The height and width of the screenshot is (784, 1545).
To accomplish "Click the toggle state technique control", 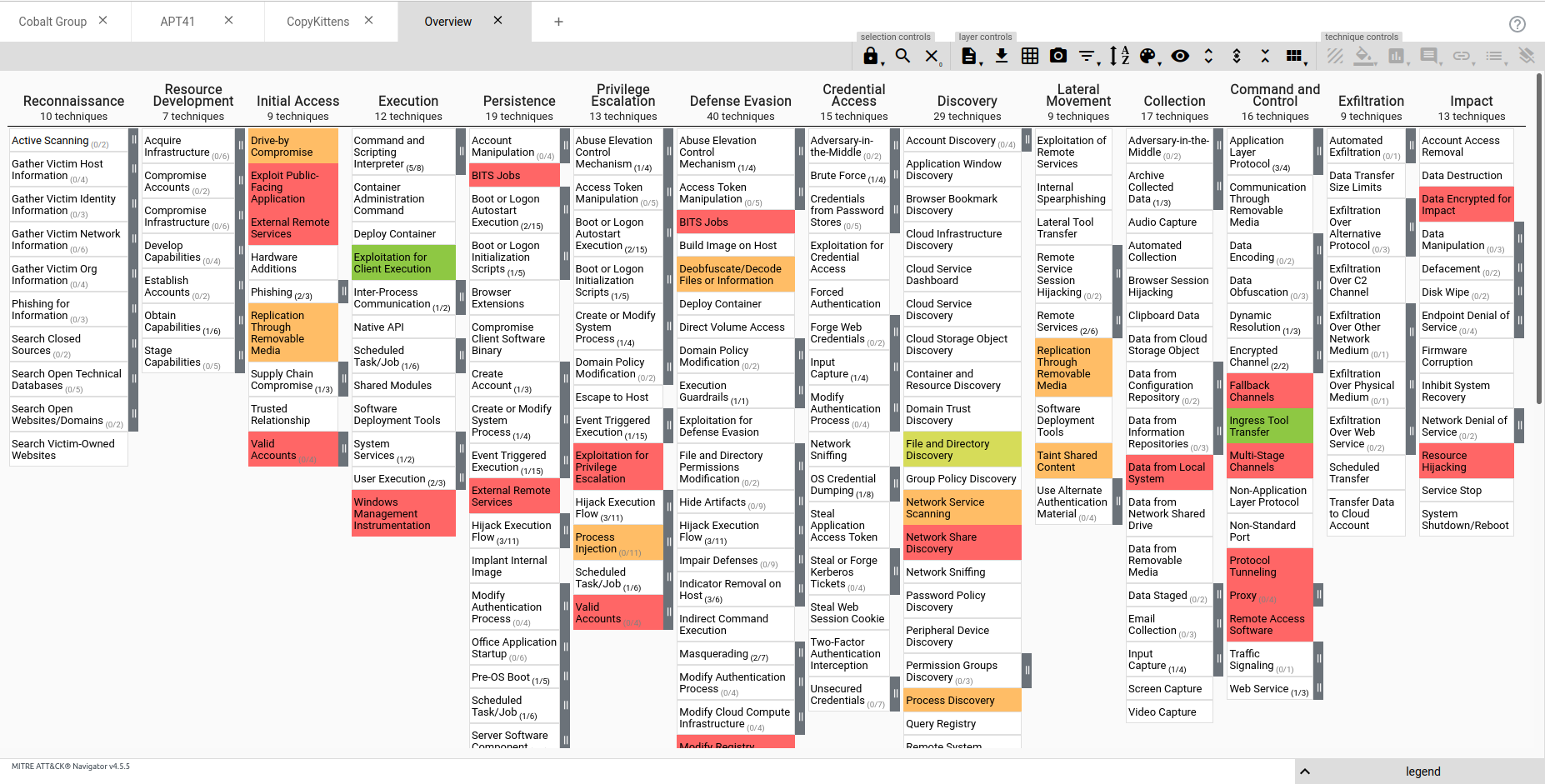I will (x=1335, y=56).
